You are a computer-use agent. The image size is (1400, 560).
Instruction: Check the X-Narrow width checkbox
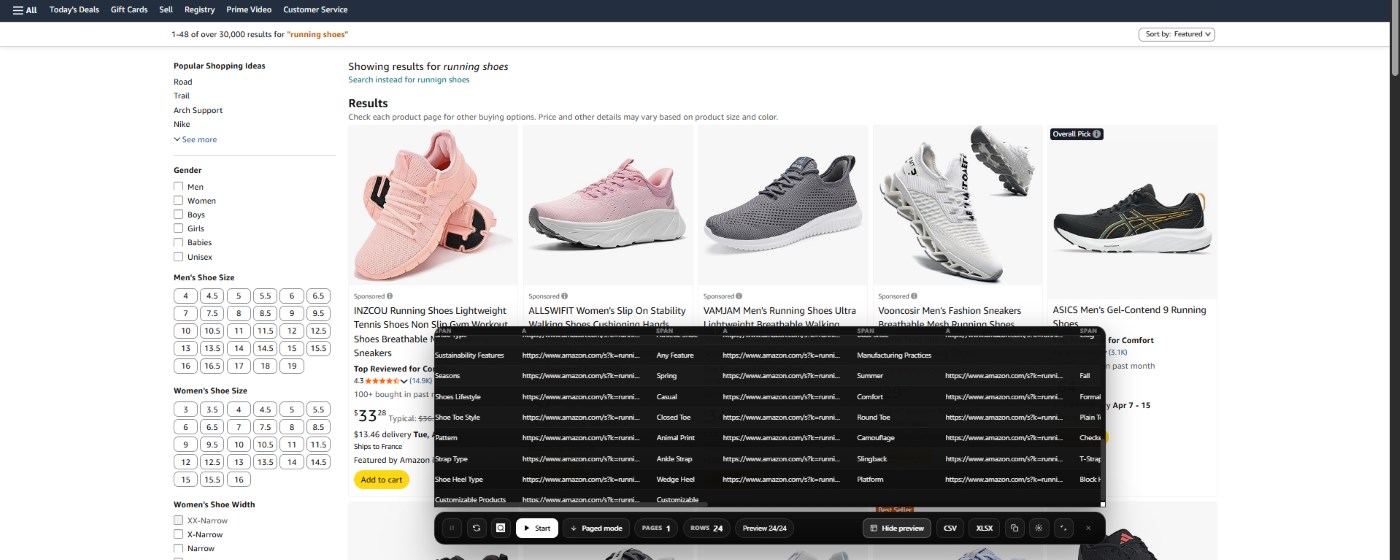click(178, 535)
